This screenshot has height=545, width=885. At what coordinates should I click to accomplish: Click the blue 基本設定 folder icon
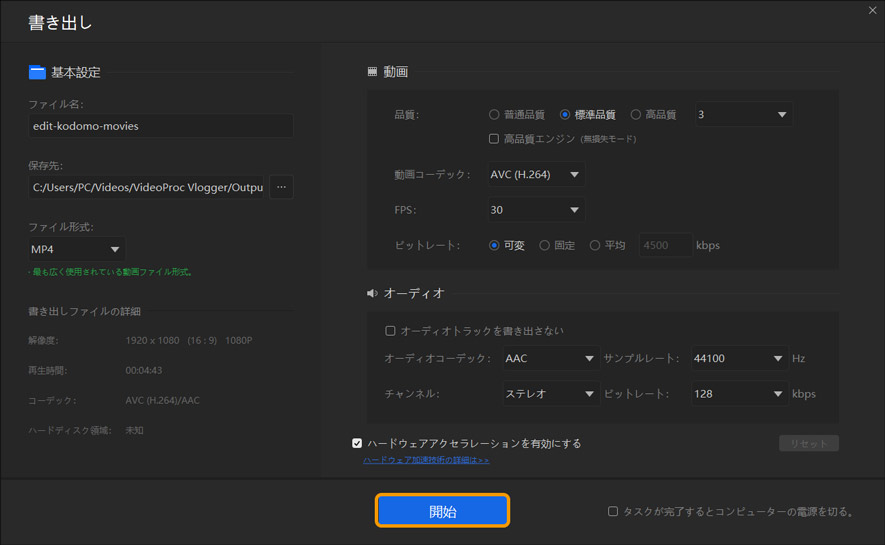point(37,72)
